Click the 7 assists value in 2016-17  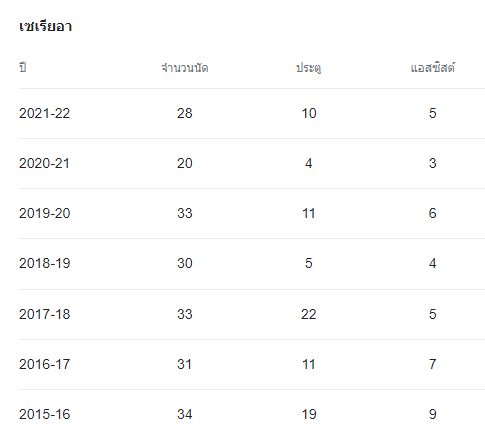pyautogui.click(x=433, y=364)
